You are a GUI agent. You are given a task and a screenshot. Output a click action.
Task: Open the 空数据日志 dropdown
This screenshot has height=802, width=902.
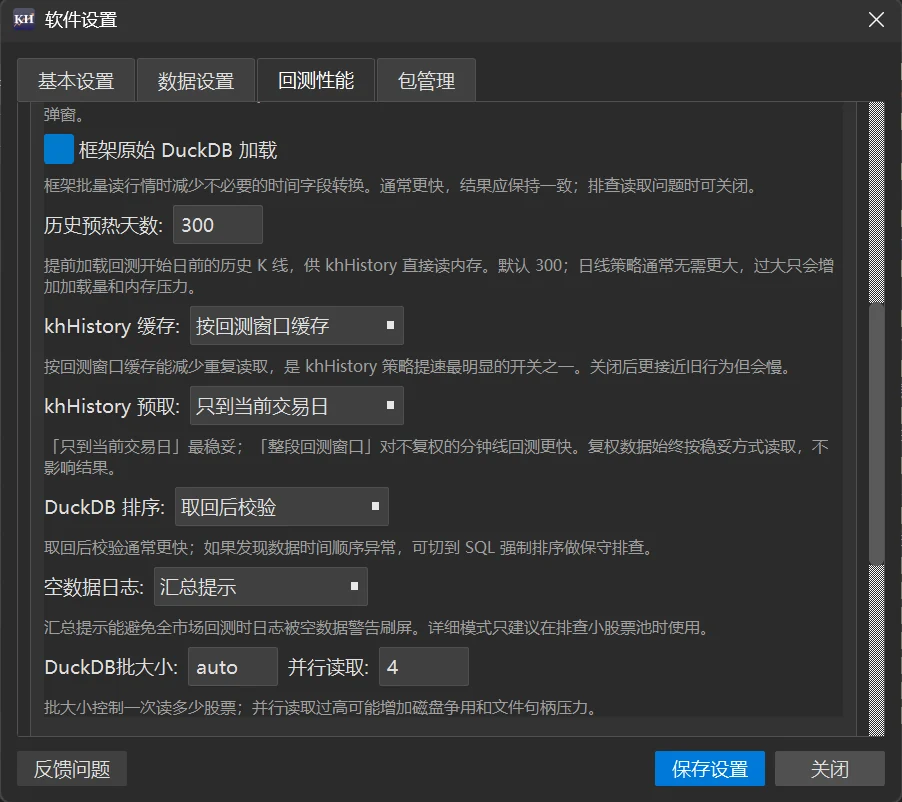pos(261,587)
